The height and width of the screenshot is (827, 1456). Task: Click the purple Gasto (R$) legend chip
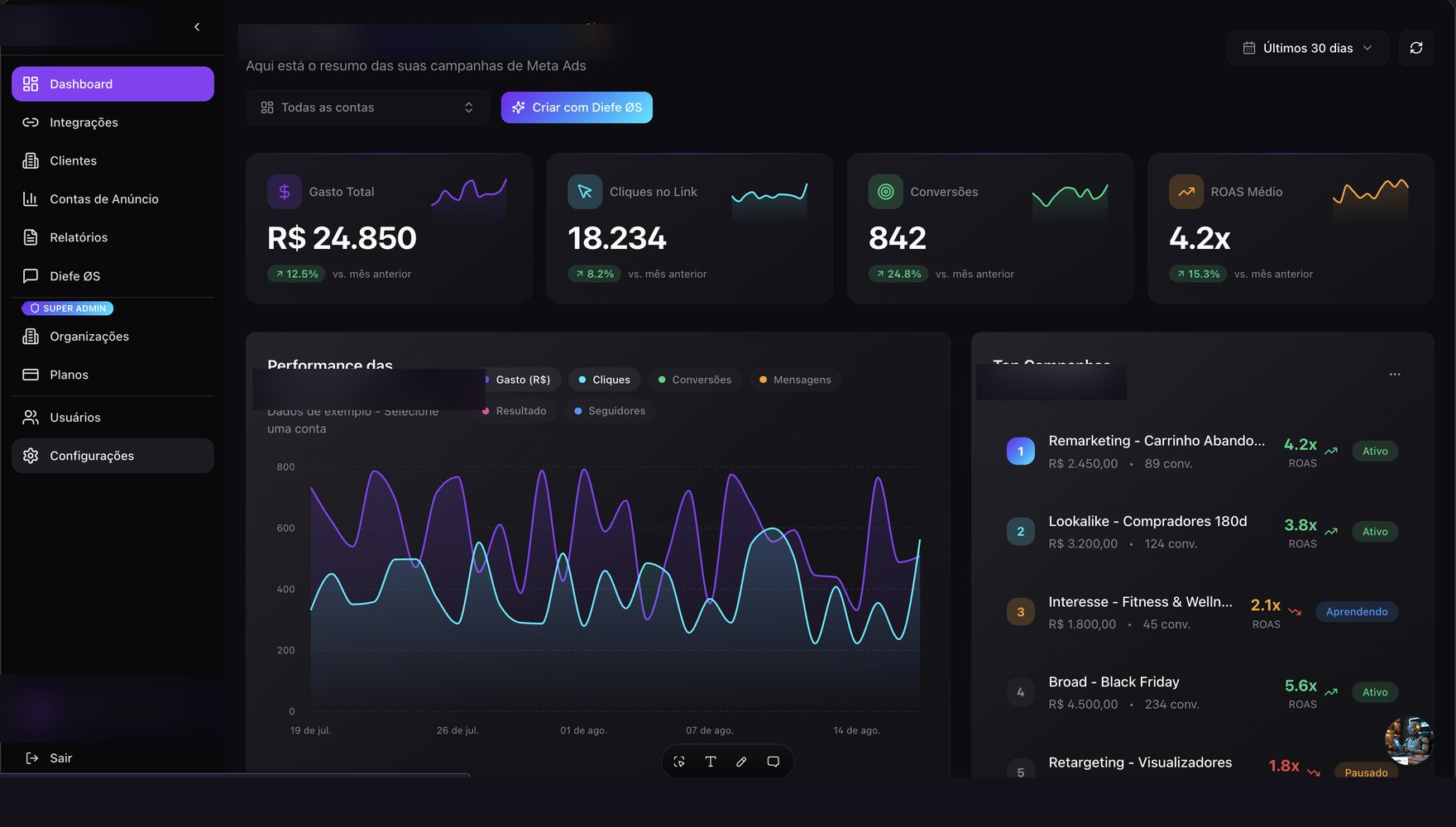[520, 380]
